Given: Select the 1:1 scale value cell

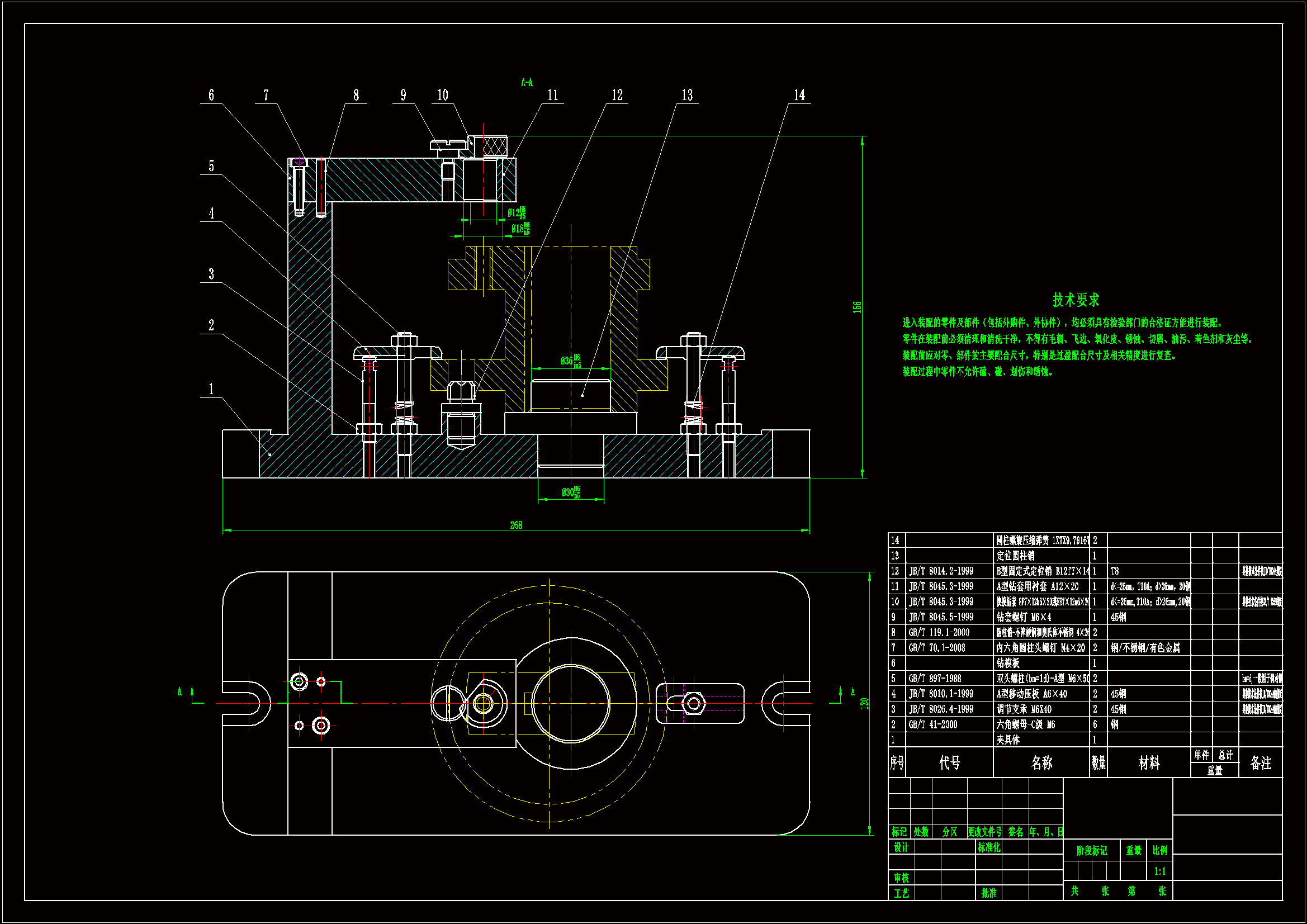Looking at the screenshot, I should (x=1159, y=871).
